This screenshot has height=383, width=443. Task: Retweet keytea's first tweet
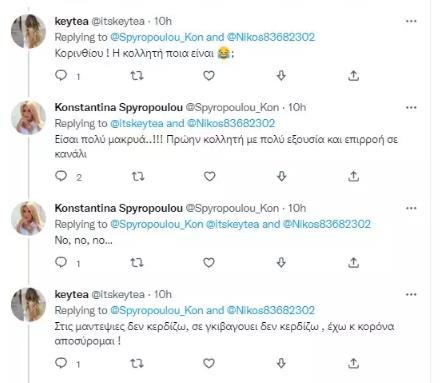(137, 76)
